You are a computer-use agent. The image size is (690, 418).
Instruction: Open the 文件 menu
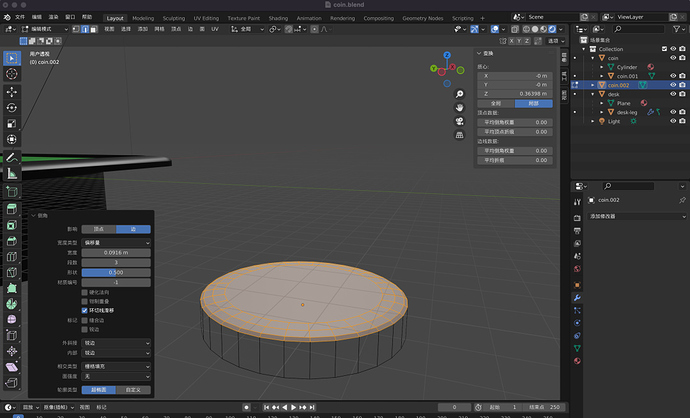(21, 18)
